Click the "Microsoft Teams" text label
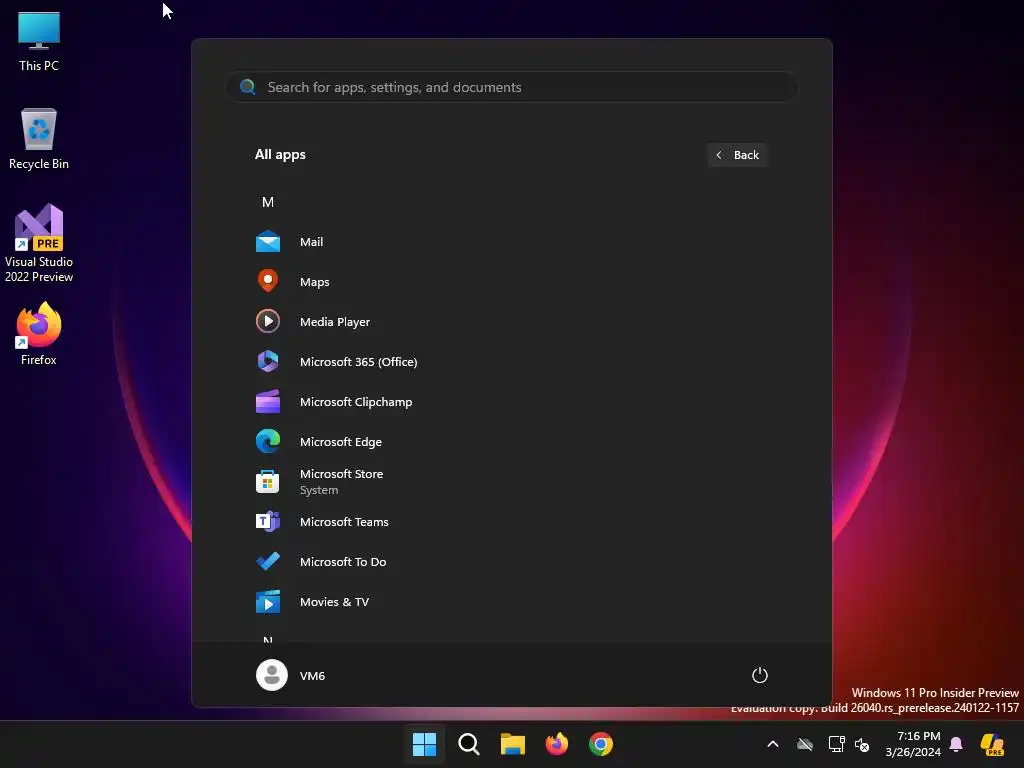The height and width of the screenshot is (768, 1024). [x=344, y=522]
